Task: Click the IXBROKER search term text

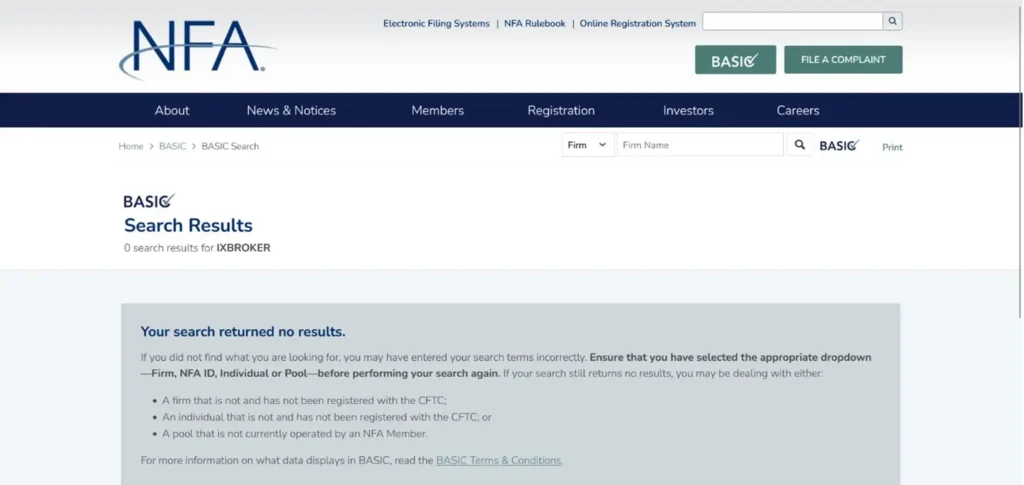Action: [x=244, y=248]
